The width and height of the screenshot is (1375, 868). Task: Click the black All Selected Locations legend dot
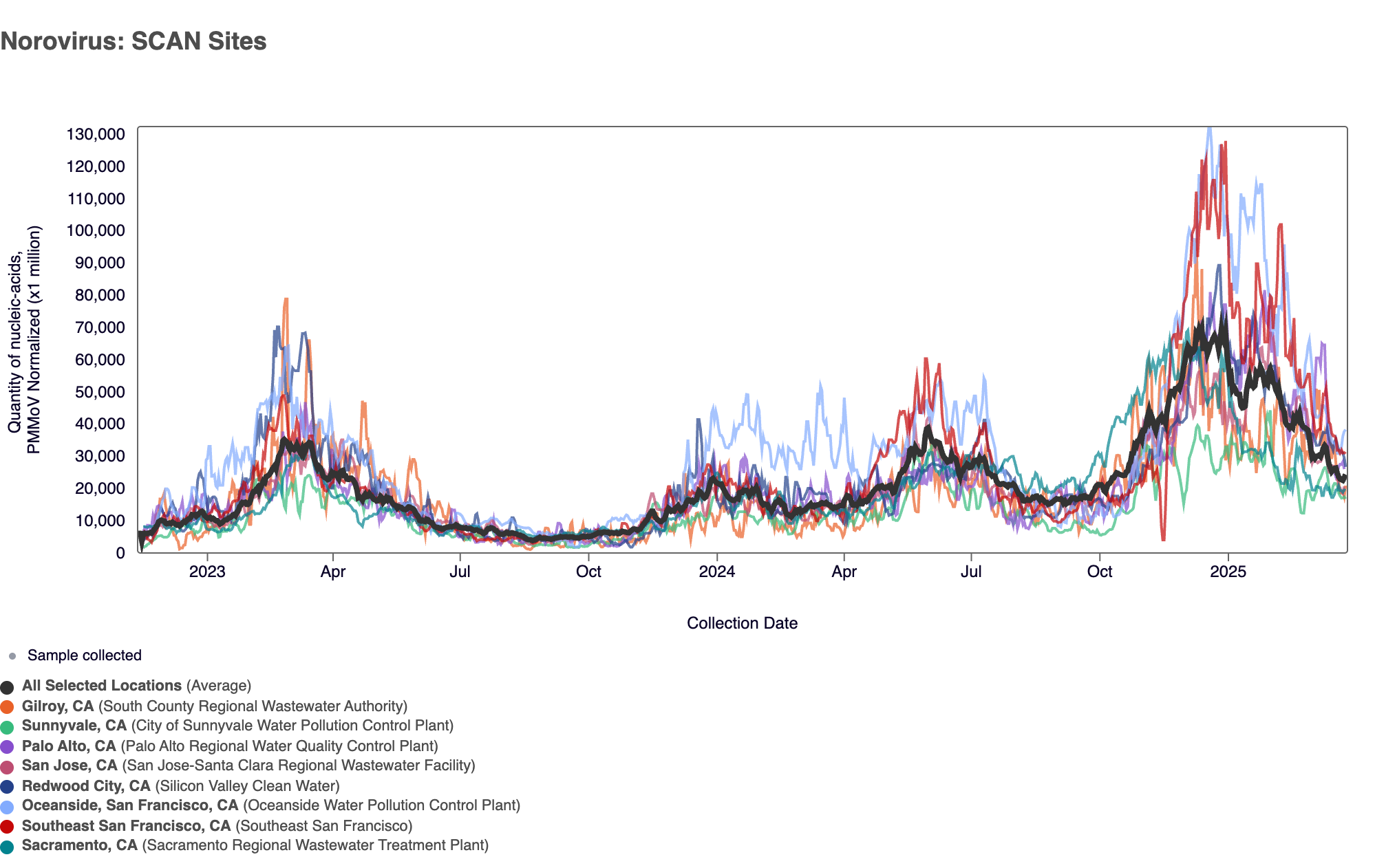(8, 687)
